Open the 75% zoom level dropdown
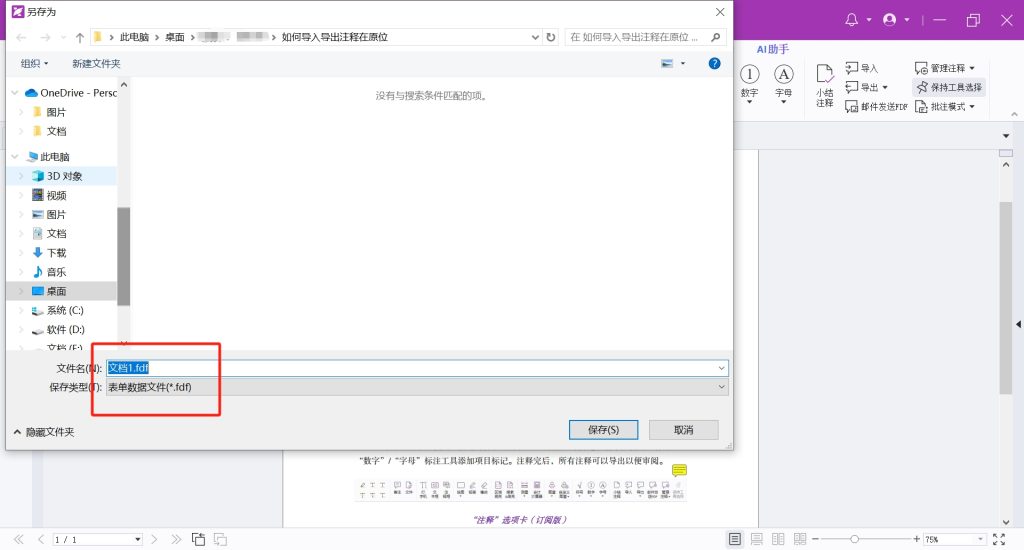Image resolution: width=1024 pixels, height=550 pixels. point(980,539)
